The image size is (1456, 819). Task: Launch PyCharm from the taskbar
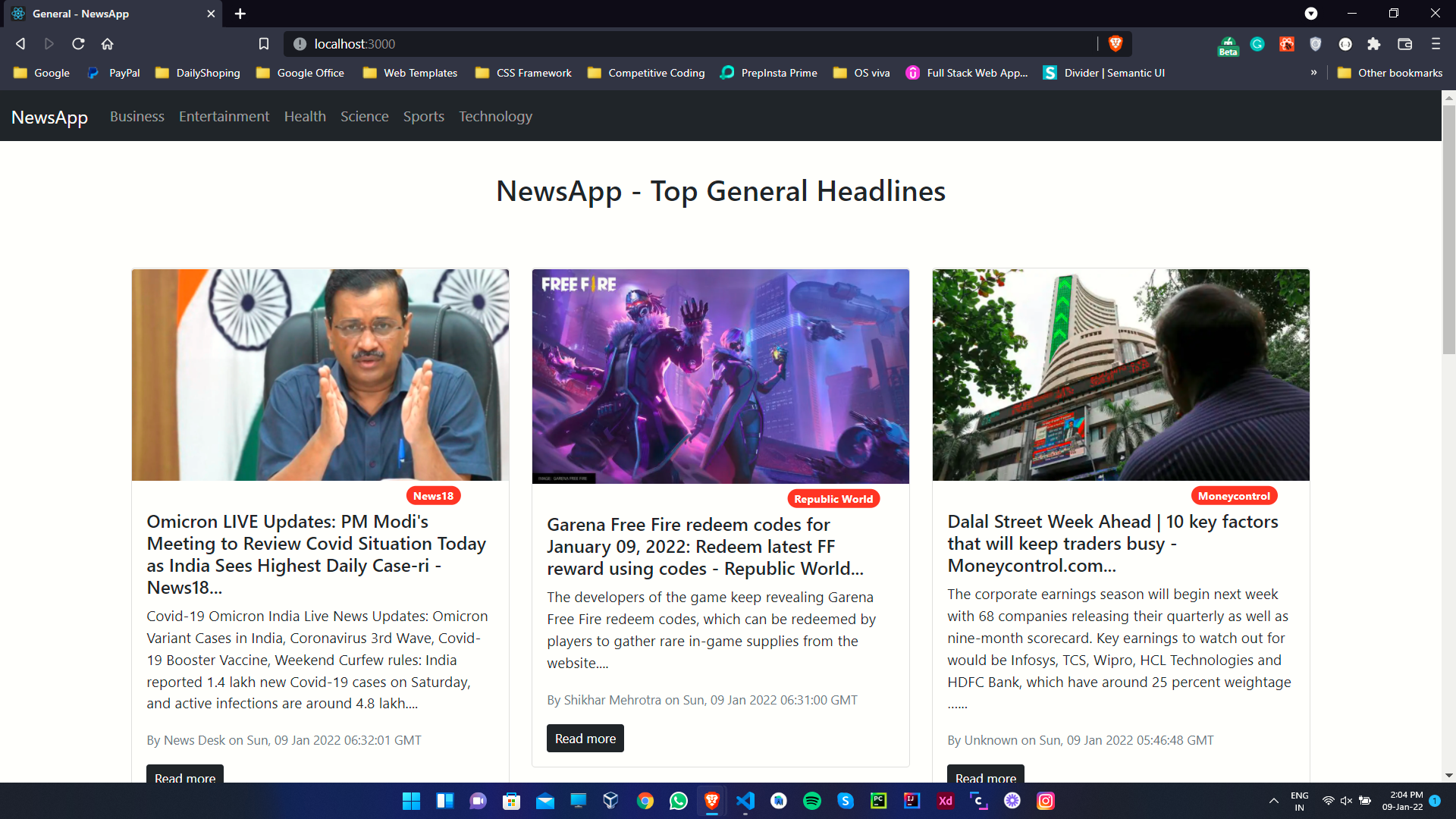click(878, 801)
